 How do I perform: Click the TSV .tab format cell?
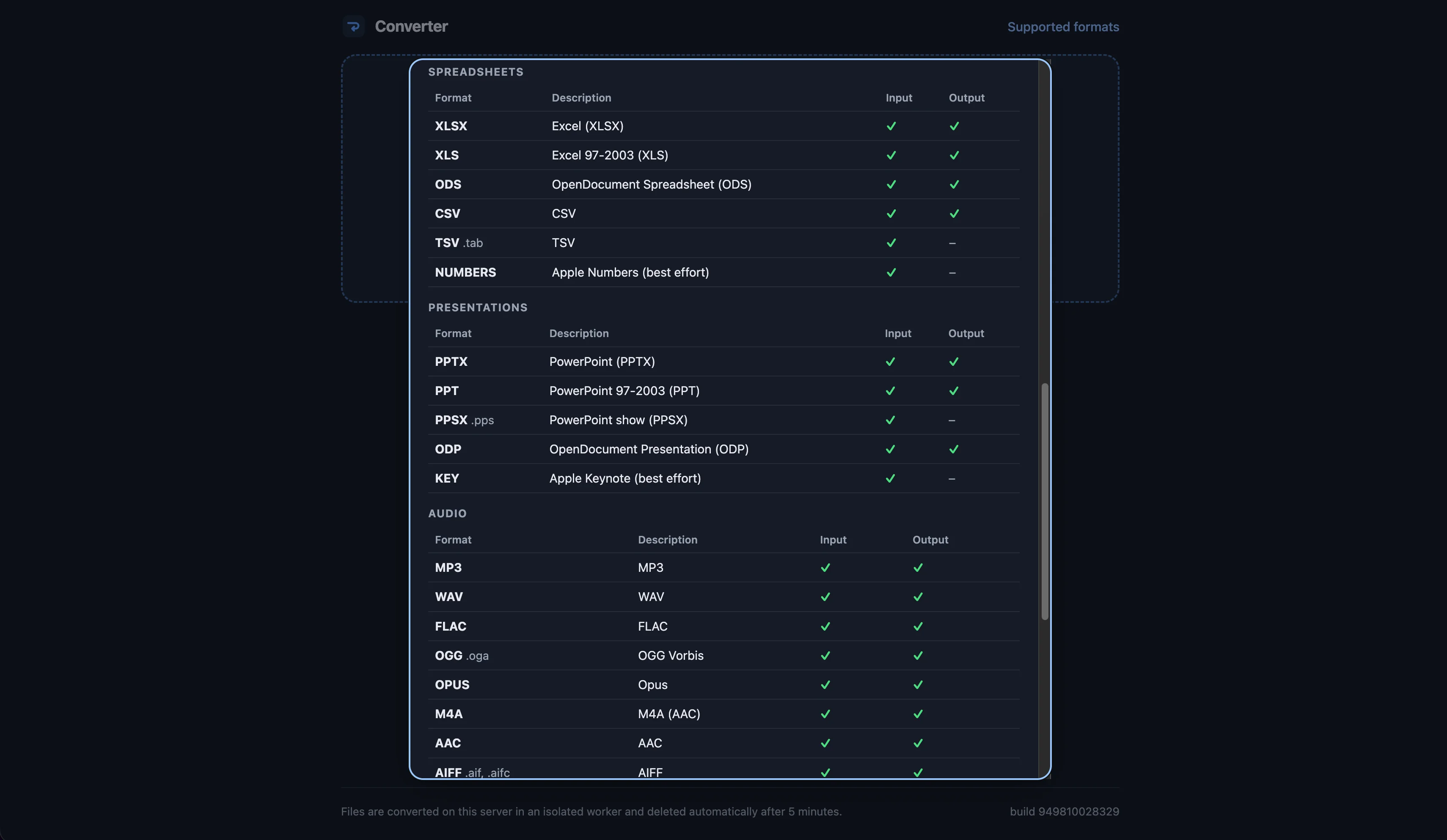point(458,243)
